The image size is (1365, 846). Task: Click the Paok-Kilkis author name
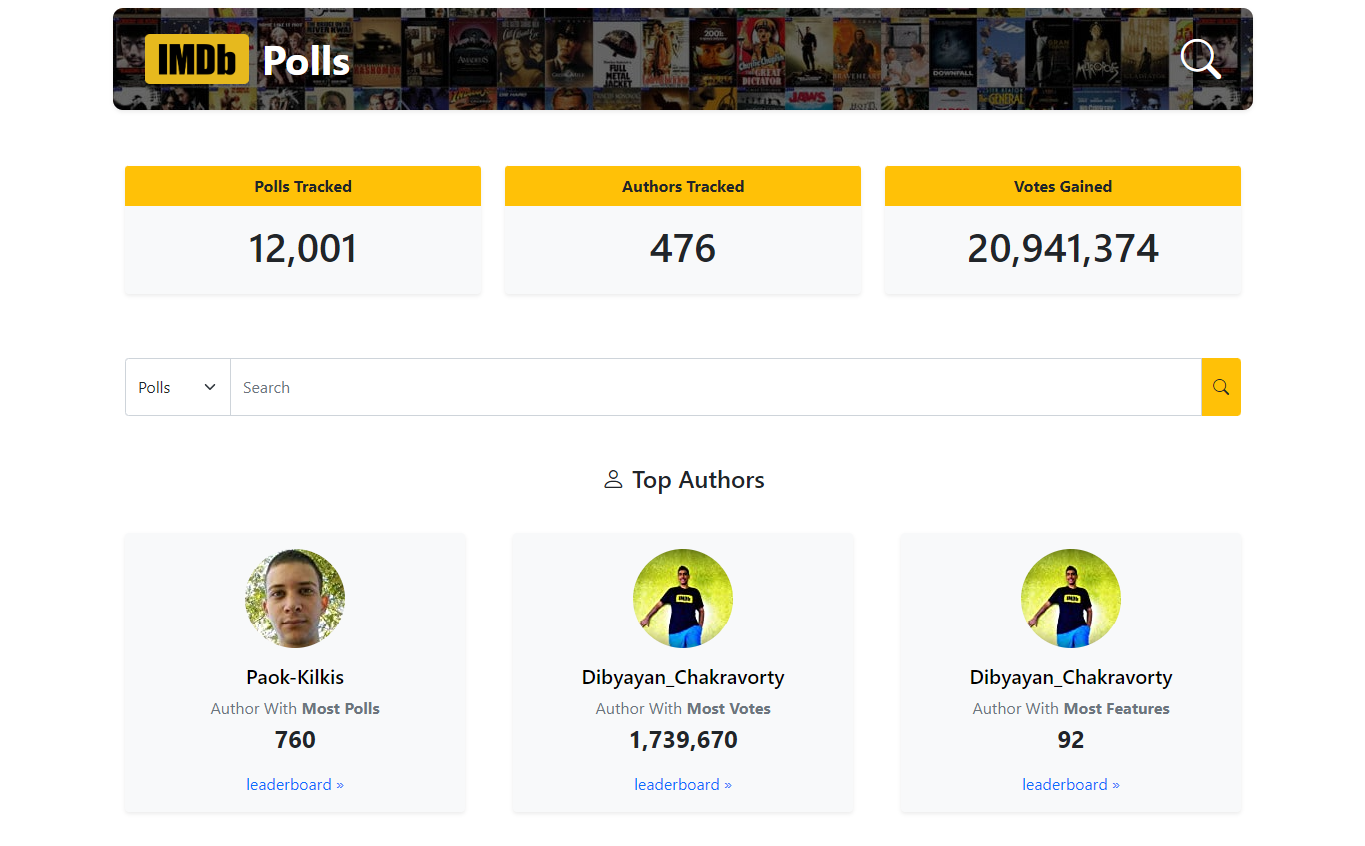[x=295, y=677]
